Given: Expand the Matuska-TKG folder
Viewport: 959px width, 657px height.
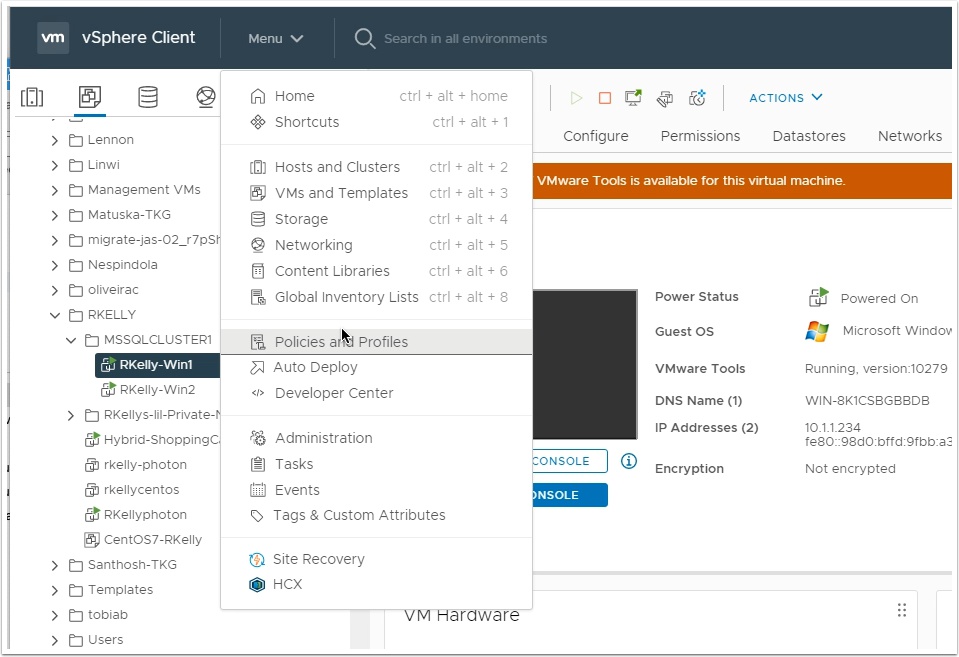Looking at the screenshot, I should click(x=55, y=215).
